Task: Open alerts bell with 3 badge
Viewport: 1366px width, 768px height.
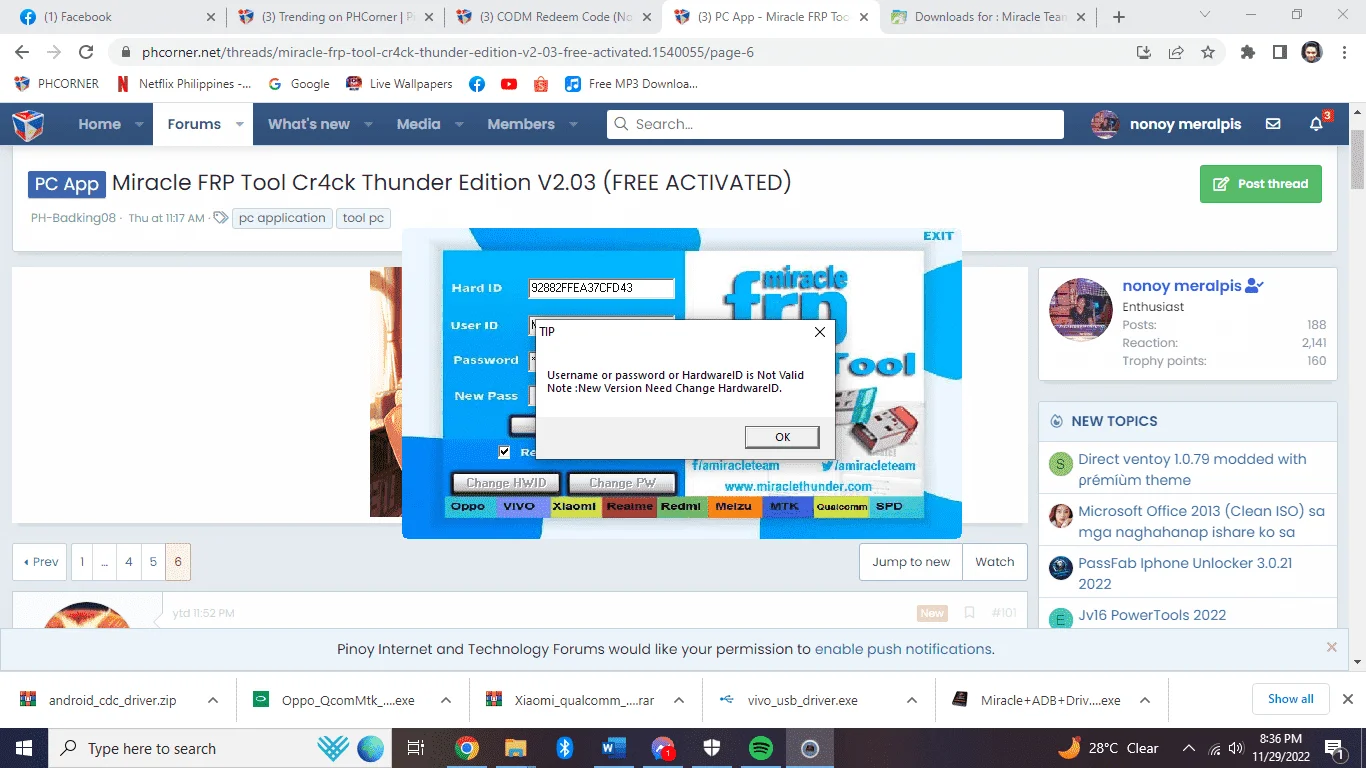Action: 1317,123
